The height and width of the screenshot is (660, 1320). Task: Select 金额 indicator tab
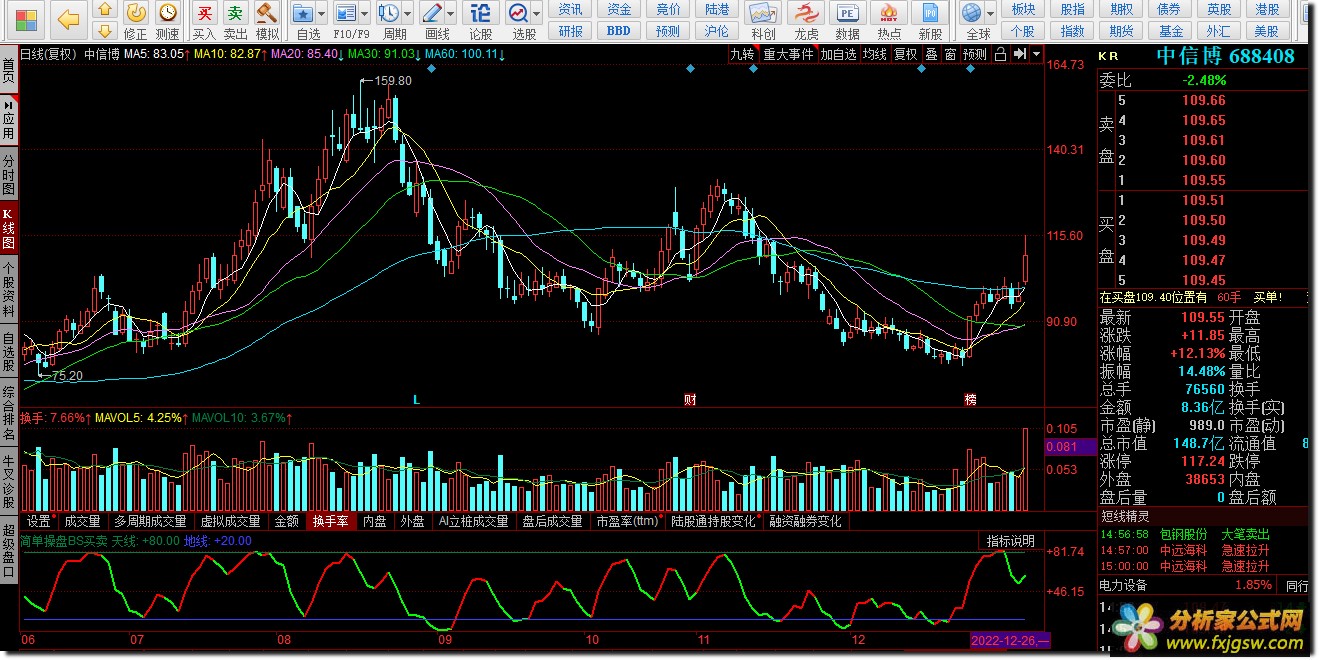(287, 521)
